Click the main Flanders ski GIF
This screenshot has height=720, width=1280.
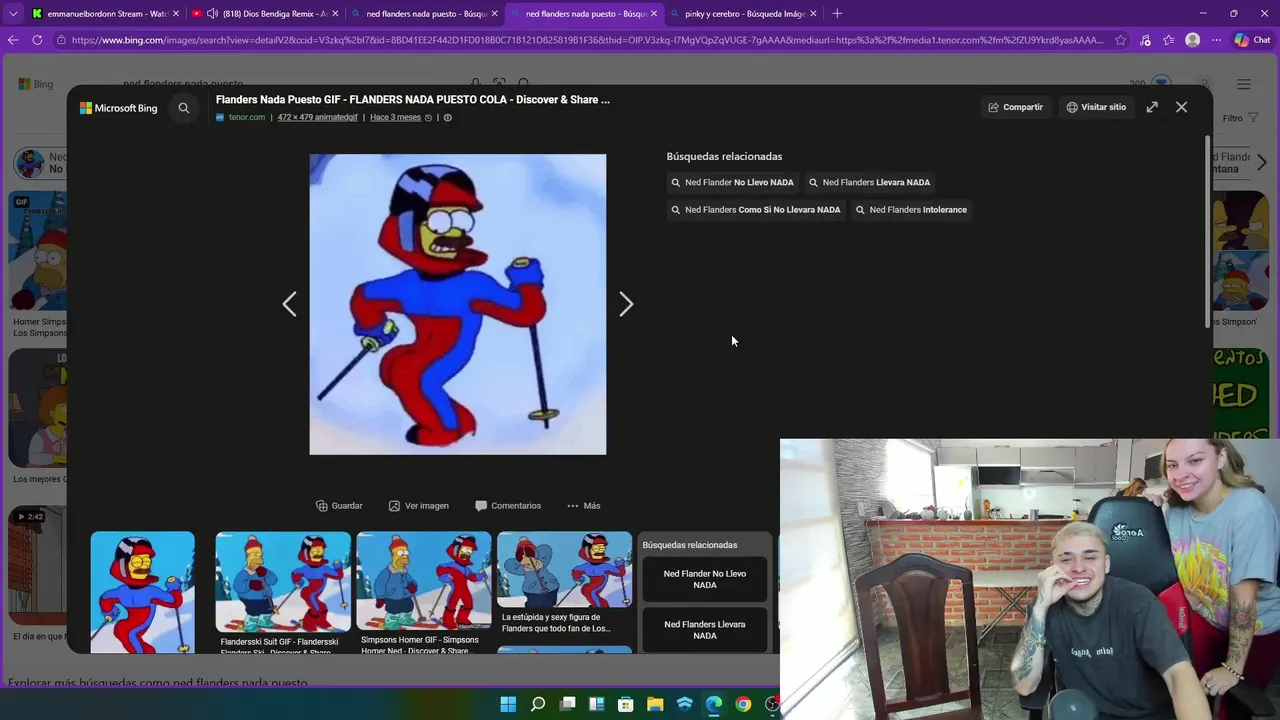tap(458, 304)
